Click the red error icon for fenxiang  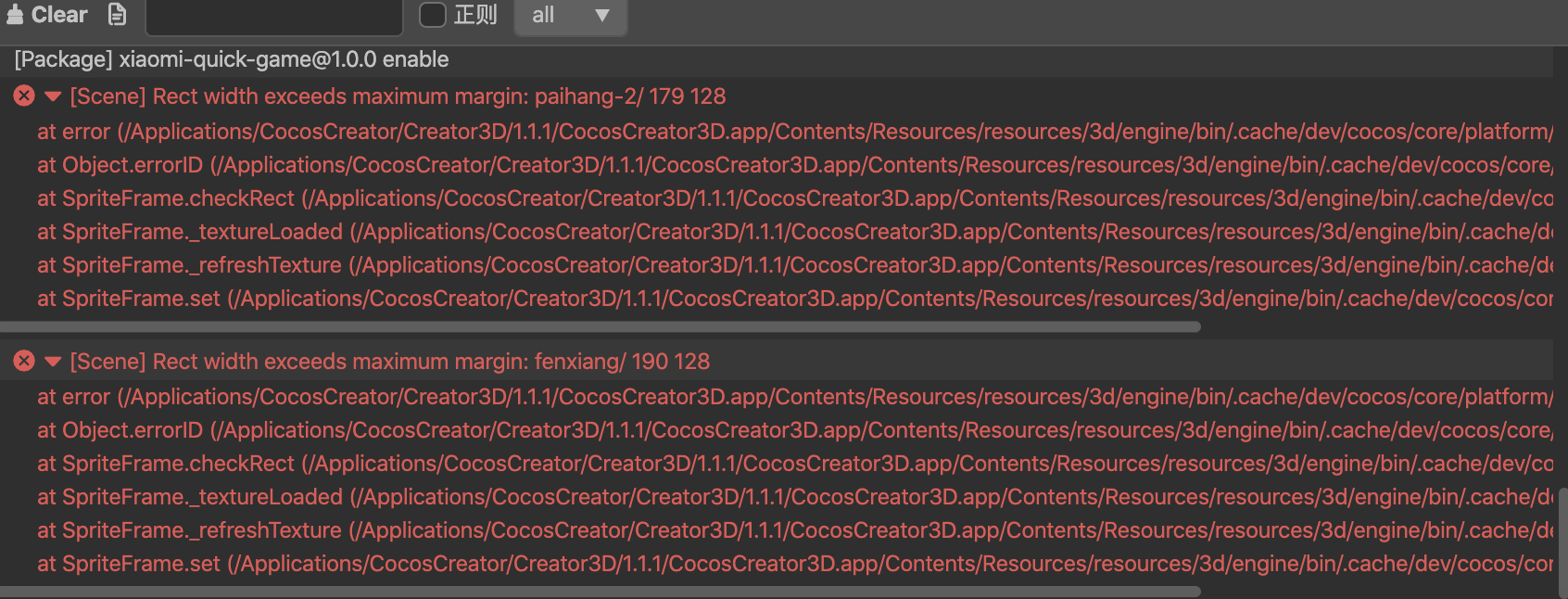[24, 361]
